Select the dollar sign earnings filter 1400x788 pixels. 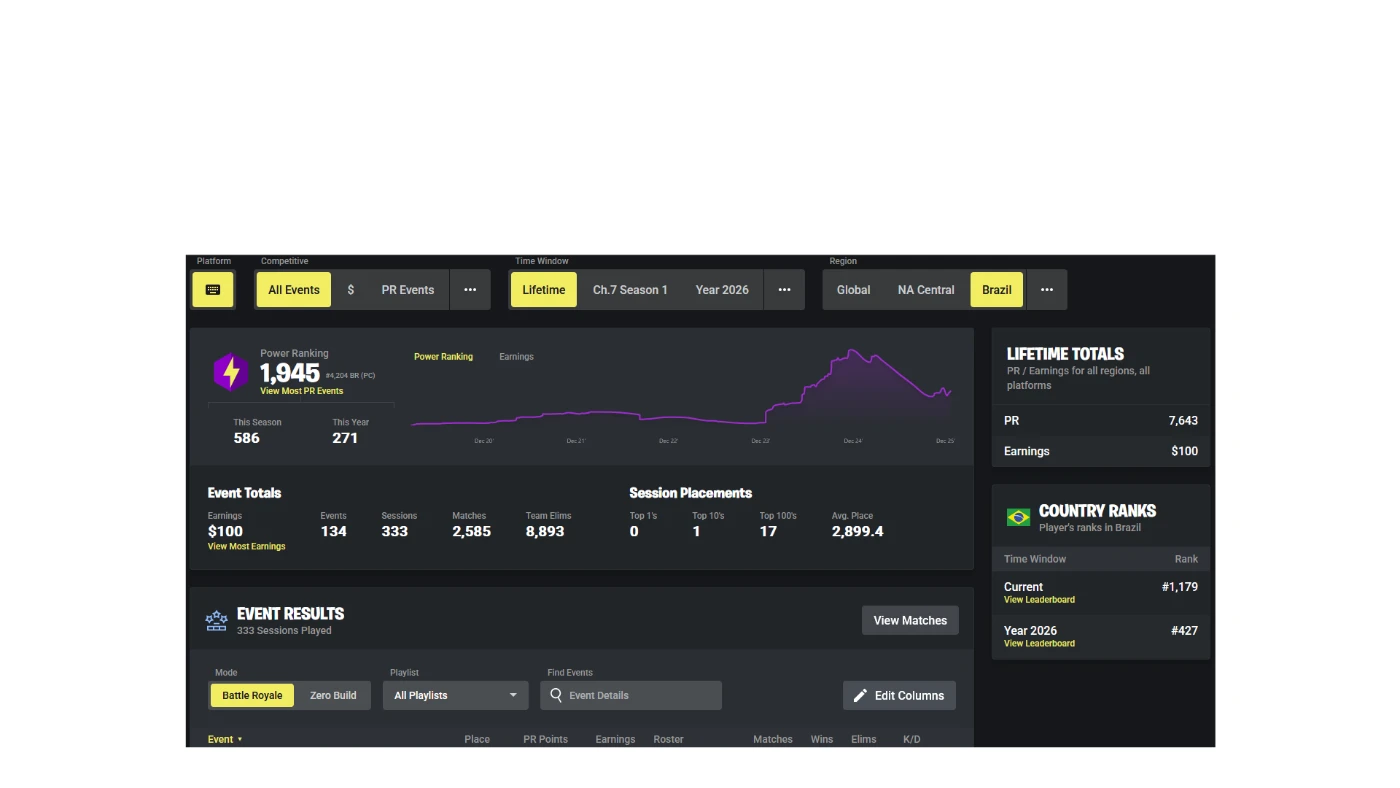pos(350,290)
